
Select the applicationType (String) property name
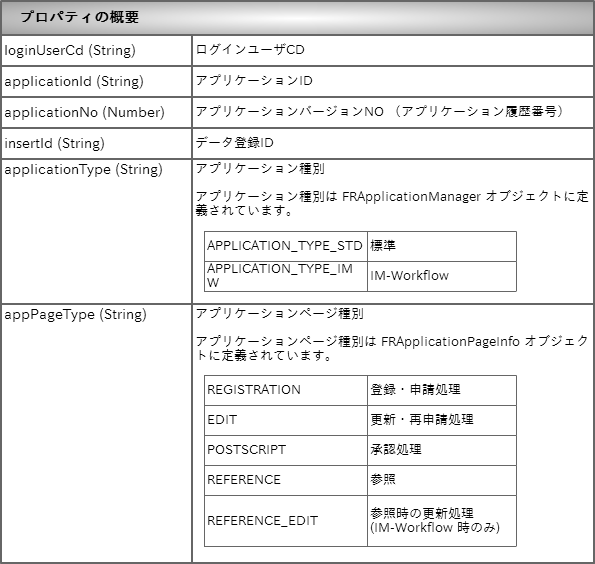pyautogui.click(x=83, y=170)
